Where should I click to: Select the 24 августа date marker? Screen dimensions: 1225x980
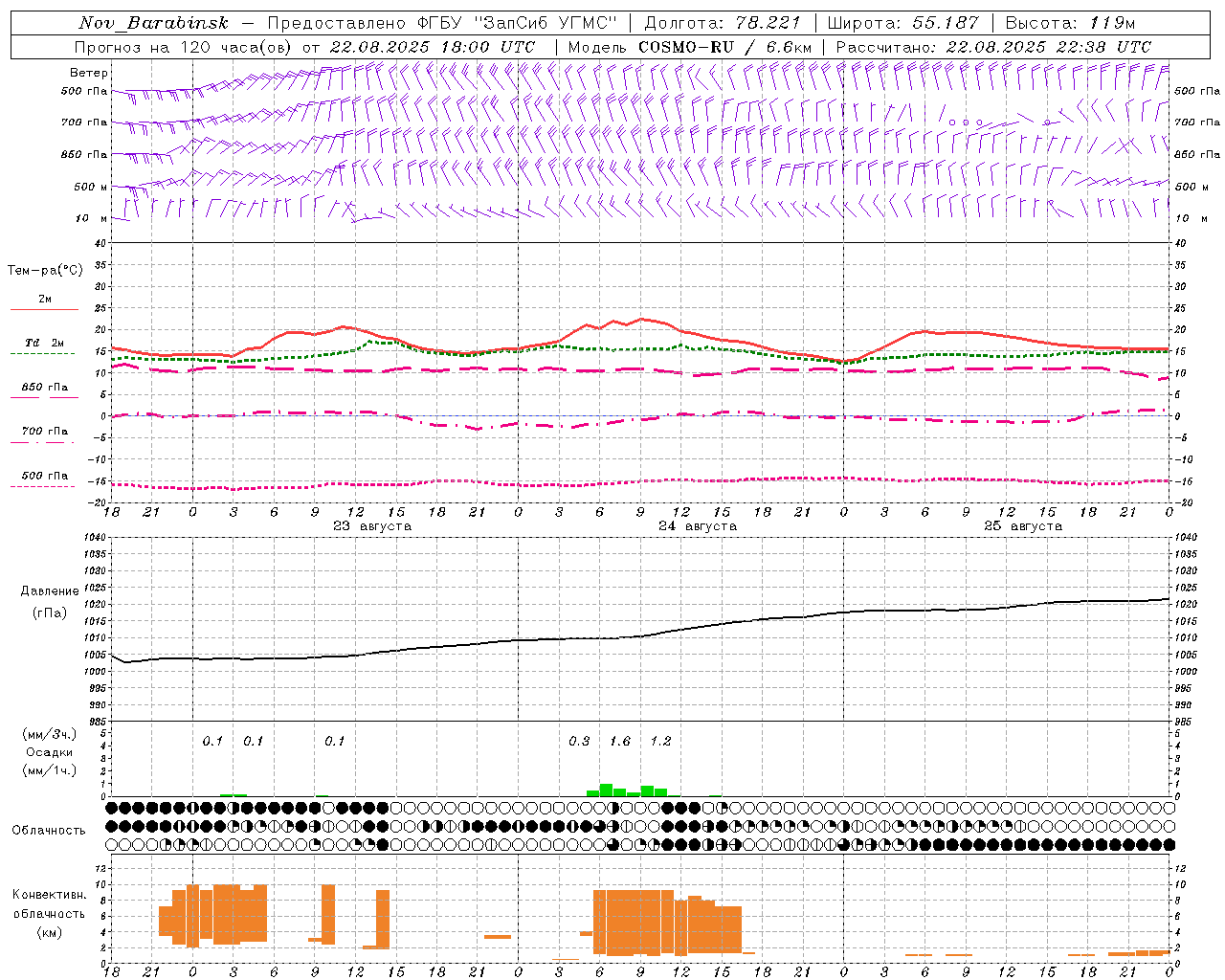(698, 526)
